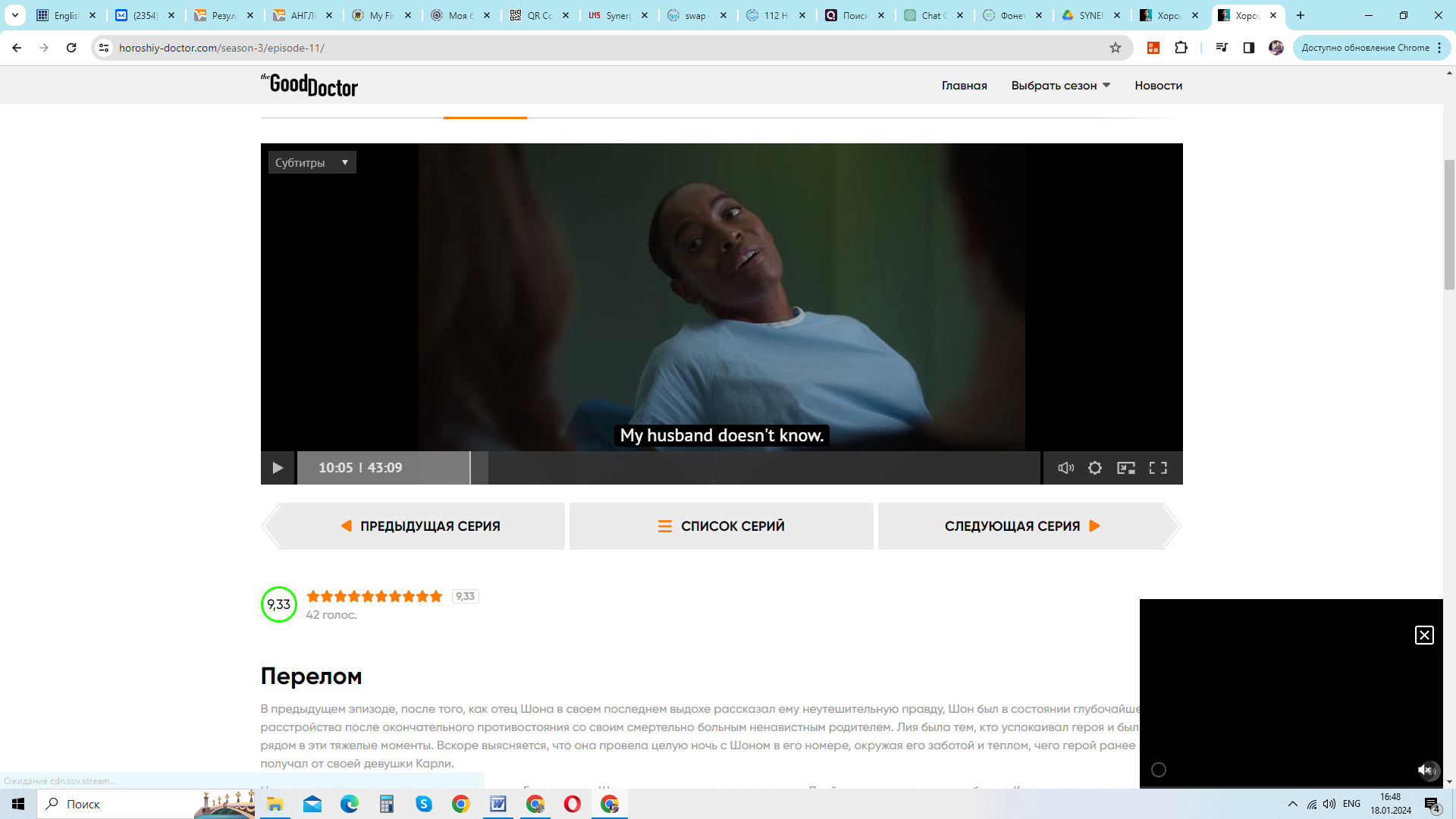Play the paused episode video
The height and width of the screenshot is (819, 1456).
(x=278, y=468)
